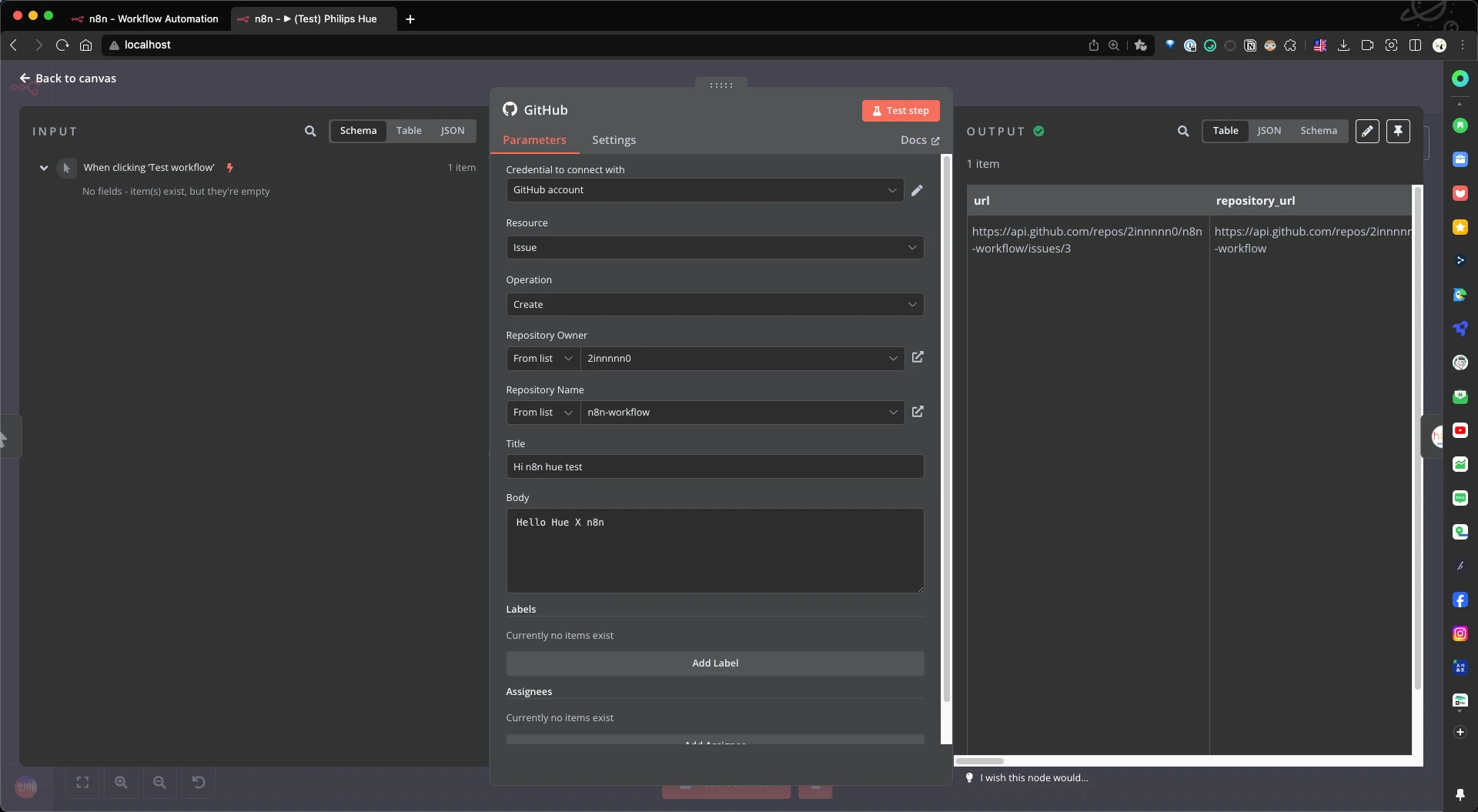Open browser extensions puzzle icon
Viewport: 1478px width, 812px height.
pos(1290,45)
